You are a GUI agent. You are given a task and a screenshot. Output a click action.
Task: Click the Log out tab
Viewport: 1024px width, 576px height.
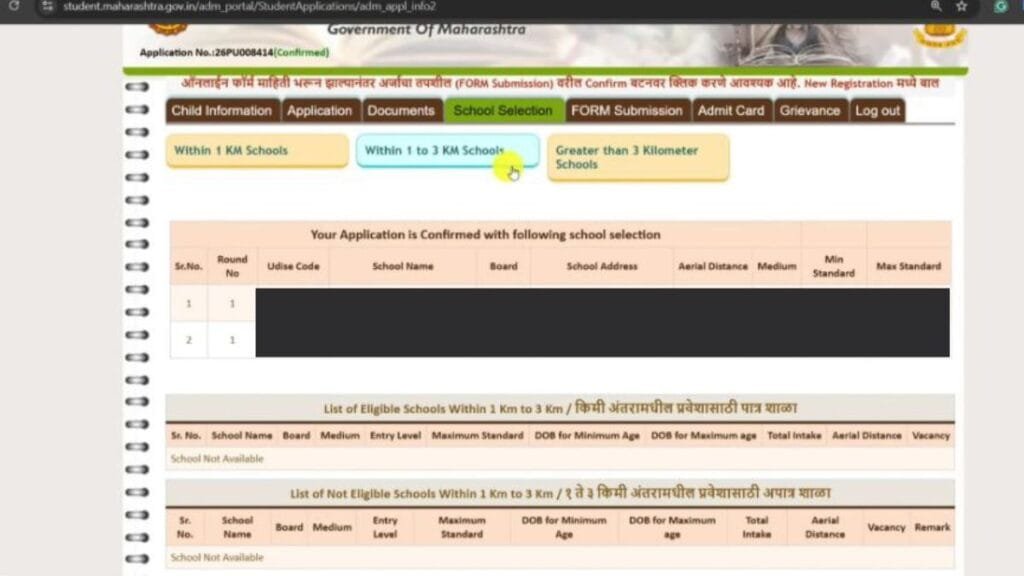click(877, 110)
